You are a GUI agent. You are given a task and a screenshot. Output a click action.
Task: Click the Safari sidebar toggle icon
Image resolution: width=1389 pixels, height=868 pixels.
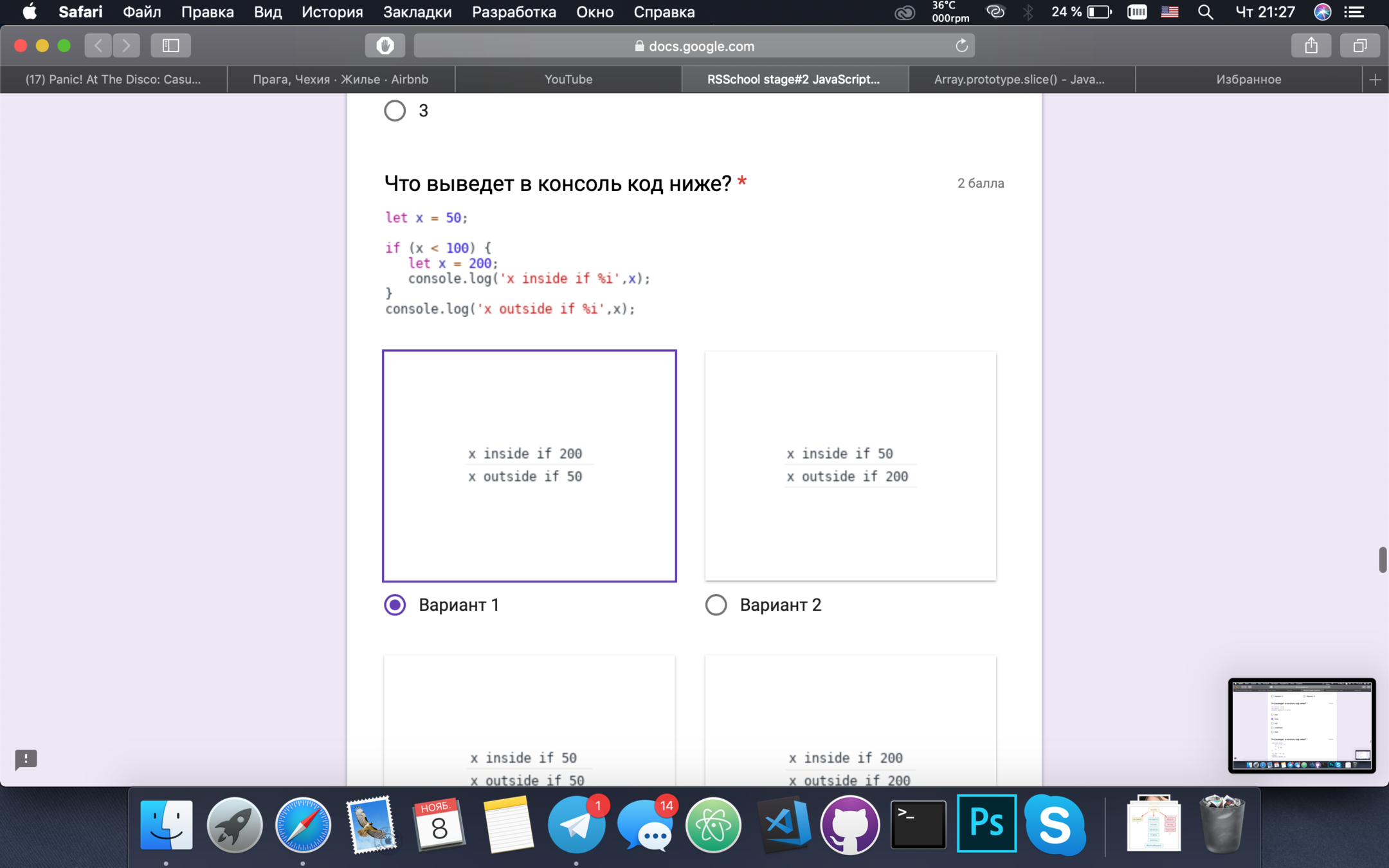point(170,46)
